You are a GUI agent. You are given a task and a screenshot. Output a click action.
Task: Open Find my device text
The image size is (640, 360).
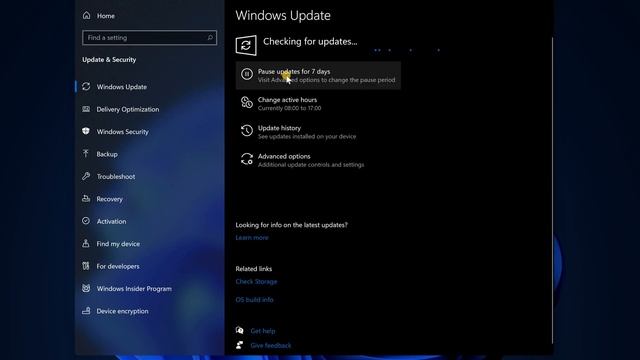(118, 244)
